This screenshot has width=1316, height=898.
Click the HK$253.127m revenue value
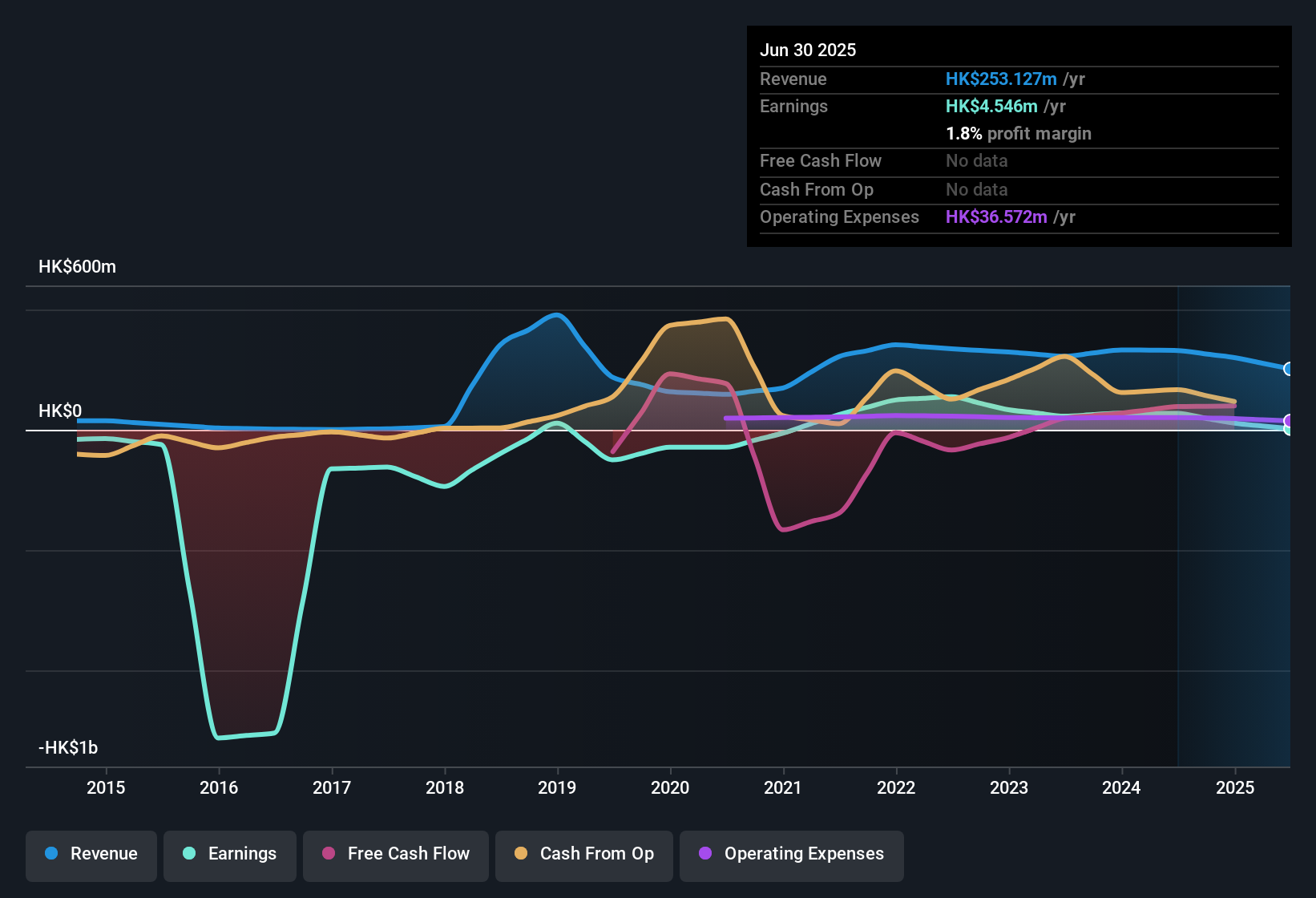[x=1001, y=79]
